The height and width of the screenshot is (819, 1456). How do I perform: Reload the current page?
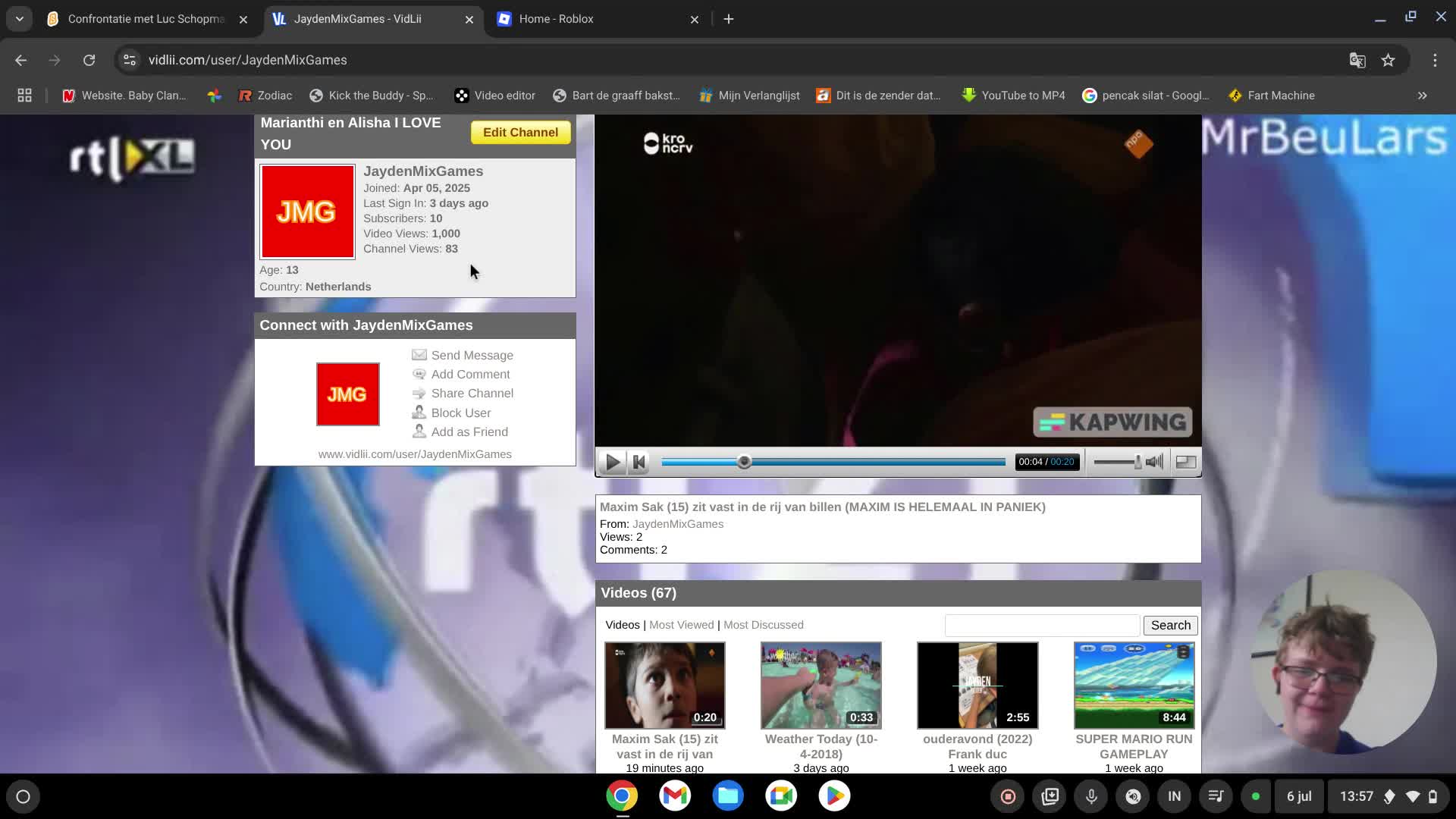89,60
